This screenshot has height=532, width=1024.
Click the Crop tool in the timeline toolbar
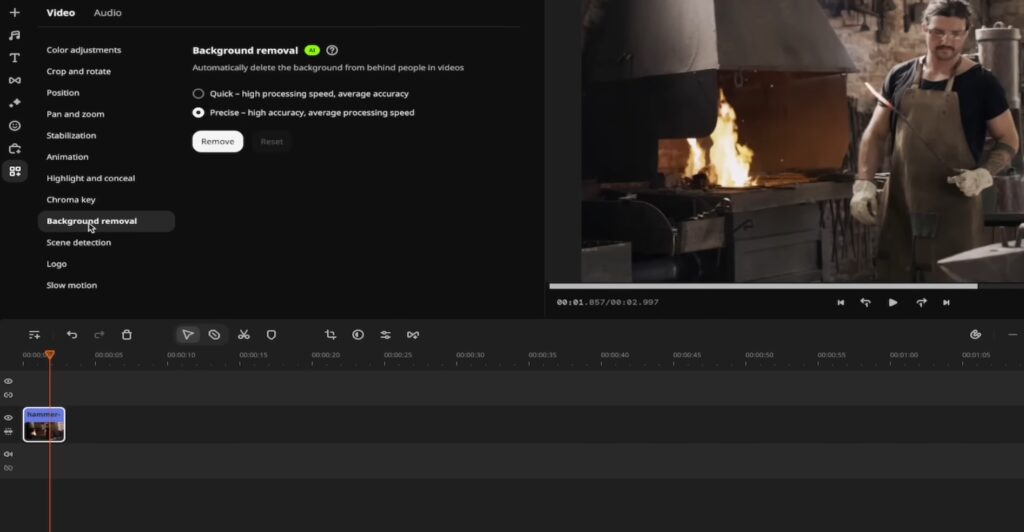point(330,335)
